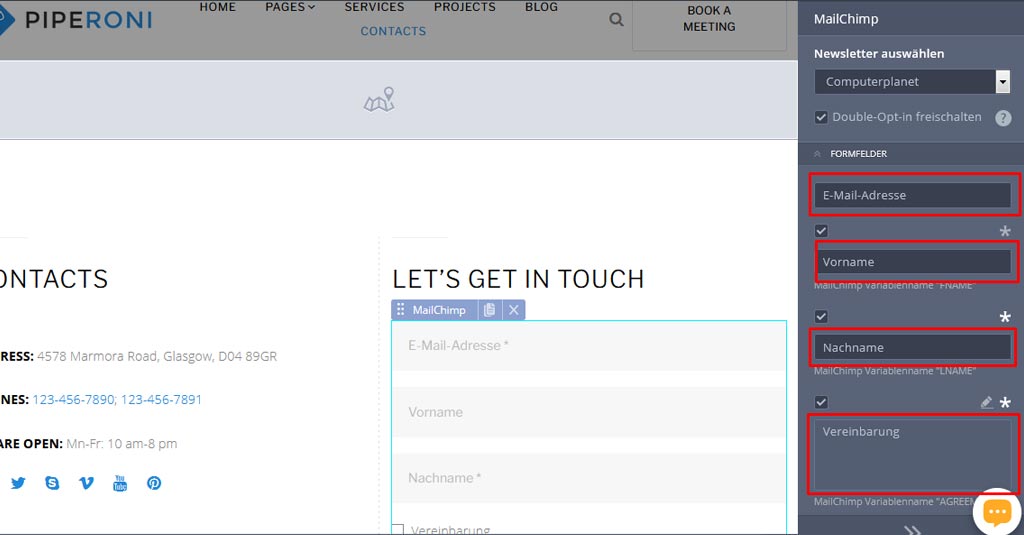Uncheck the checkbox above the Vorname field
This screenshot has width=1024, height=535.
coord(822,231)
